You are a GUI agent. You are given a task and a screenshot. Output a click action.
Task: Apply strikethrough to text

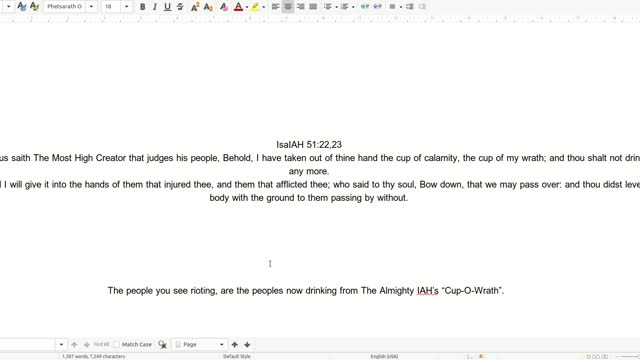tap(180, 7)
